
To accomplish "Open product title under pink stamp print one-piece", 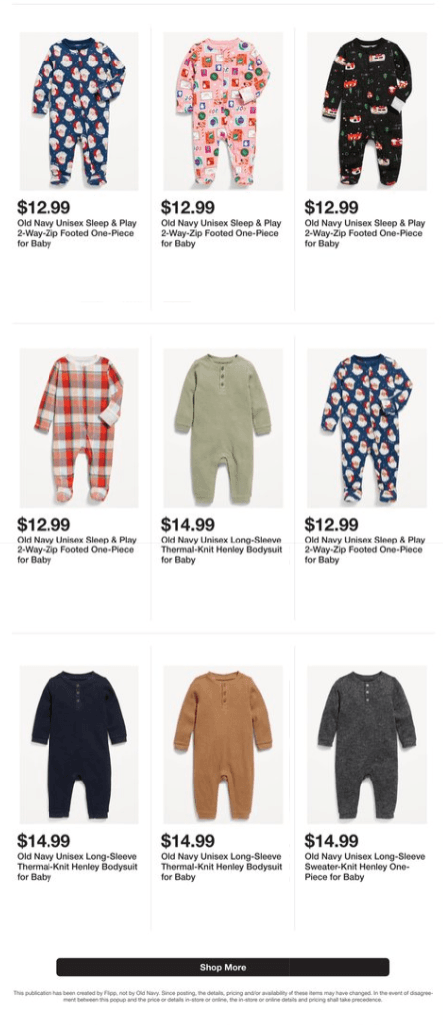I will [221, 233].
